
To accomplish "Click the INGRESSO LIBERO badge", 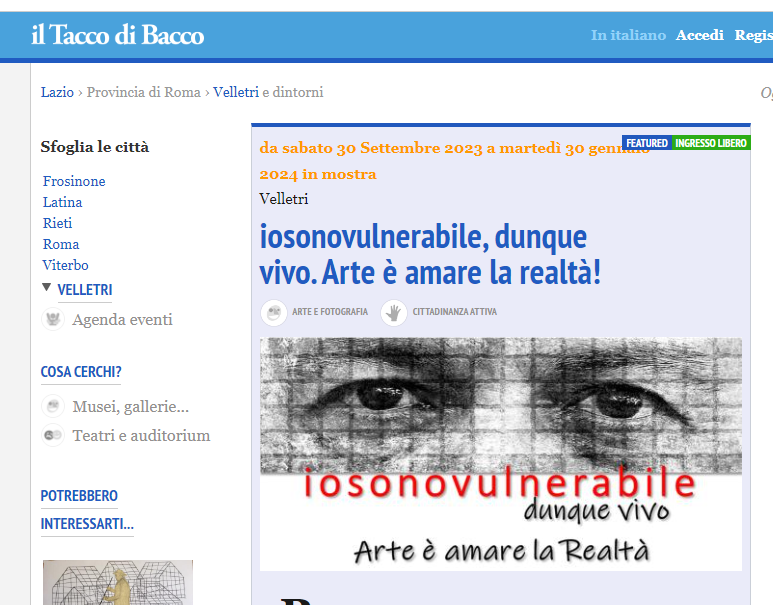I will (x=711, y=142).
